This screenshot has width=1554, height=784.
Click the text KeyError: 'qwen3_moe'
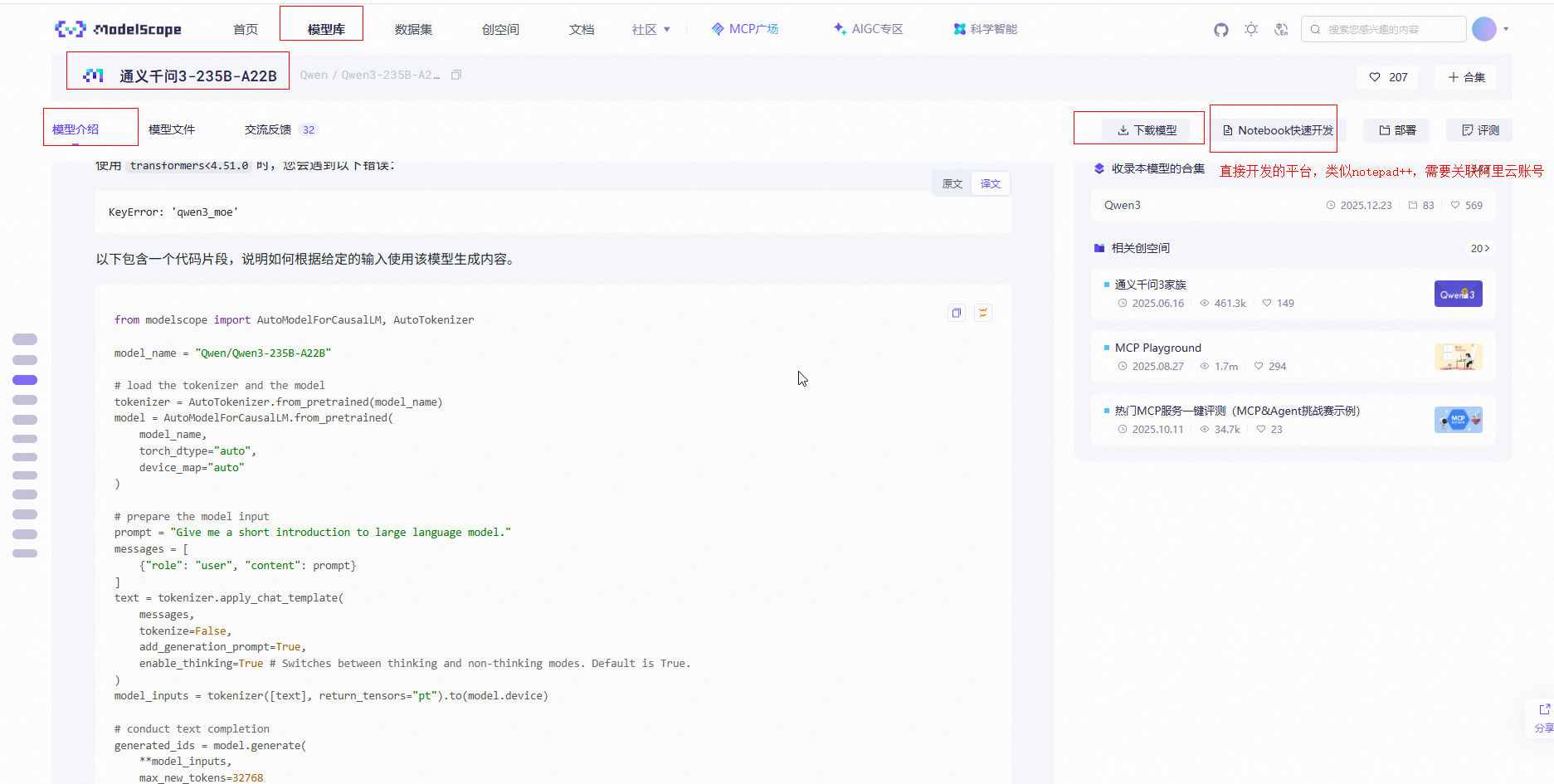click(173, 212)
